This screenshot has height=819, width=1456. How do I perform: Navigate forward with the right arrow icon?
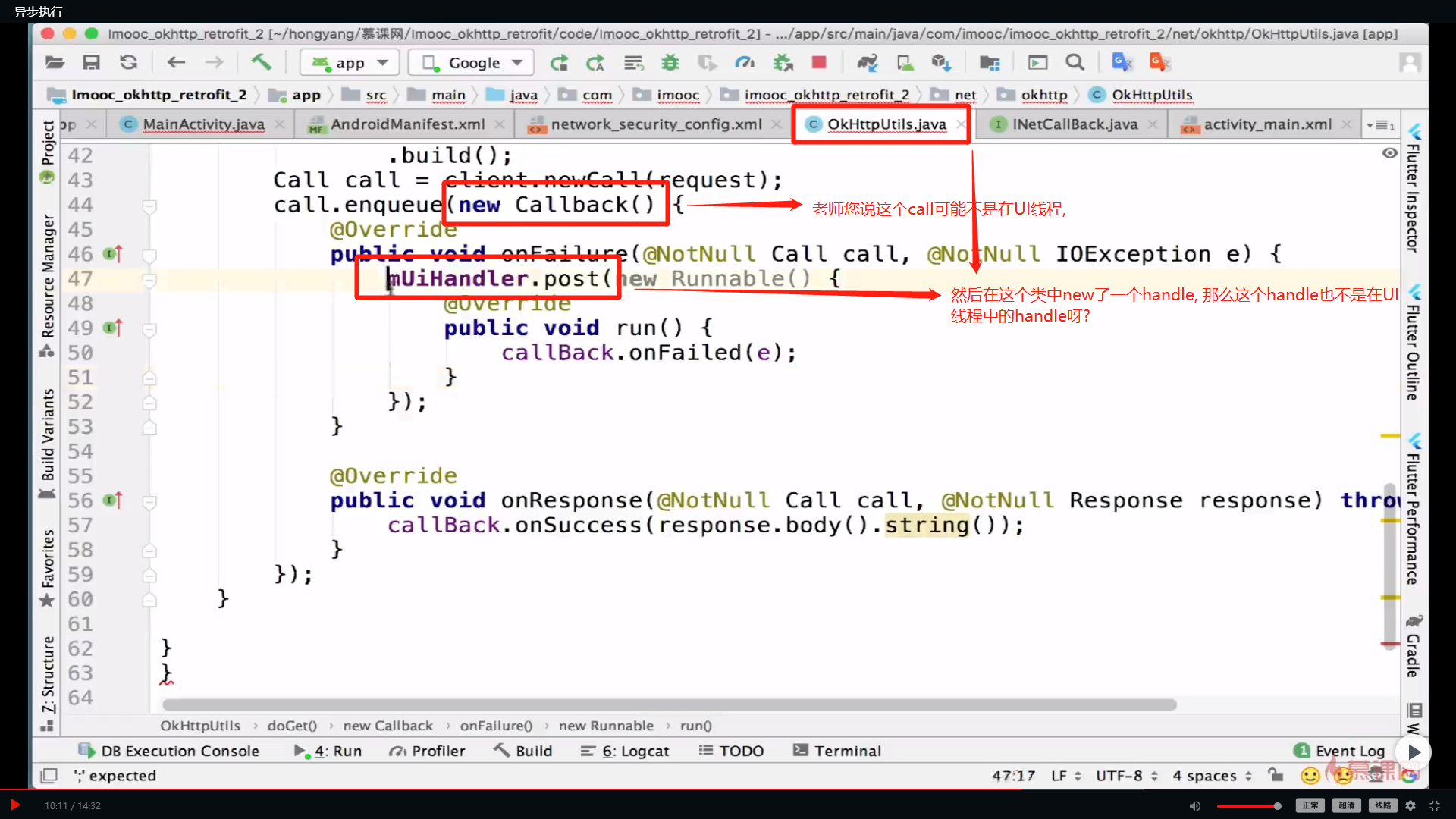[x=215, y=63]
